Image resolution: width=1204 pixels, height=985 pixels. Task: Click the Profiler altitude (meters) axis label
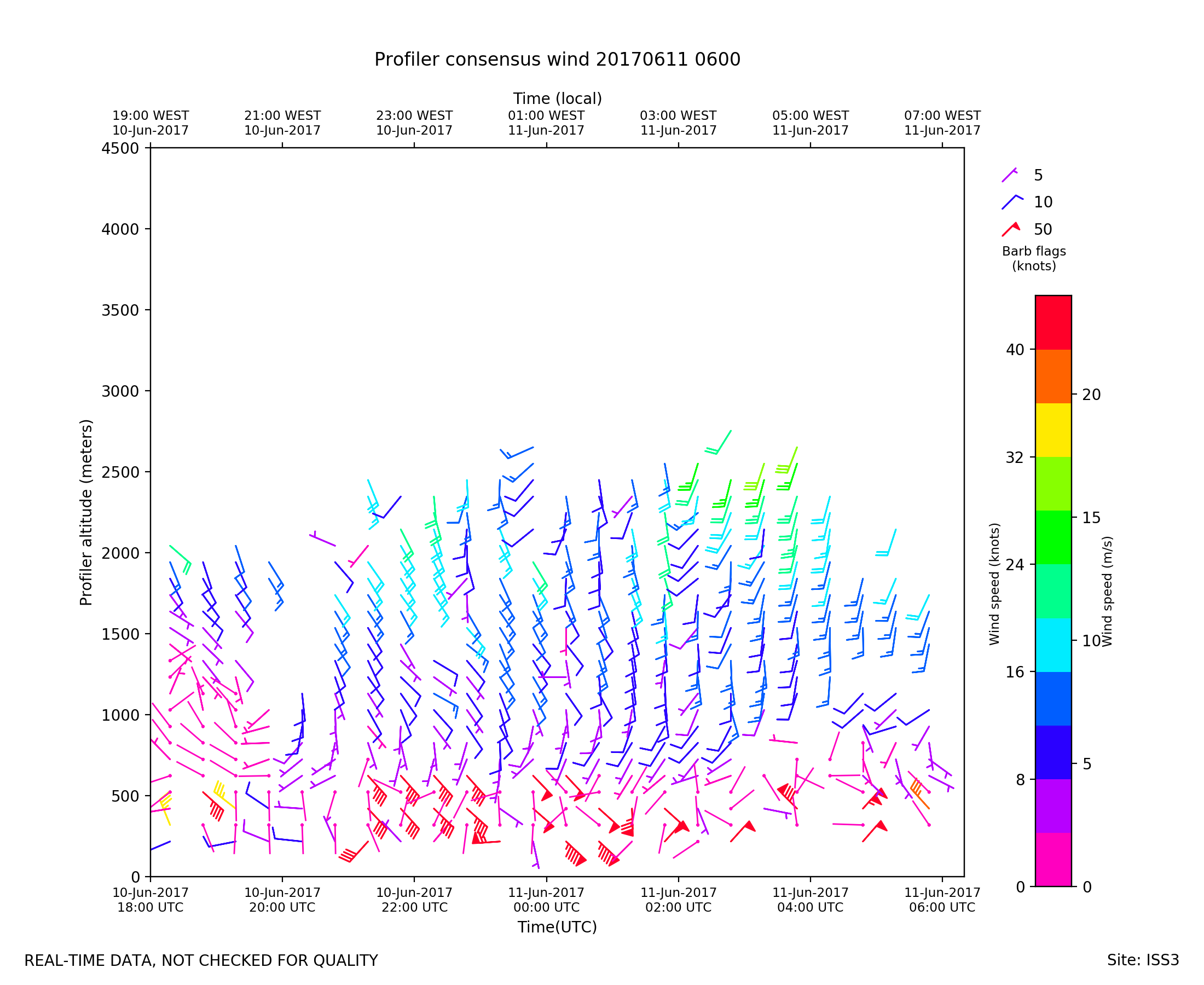tap(86, 512)
